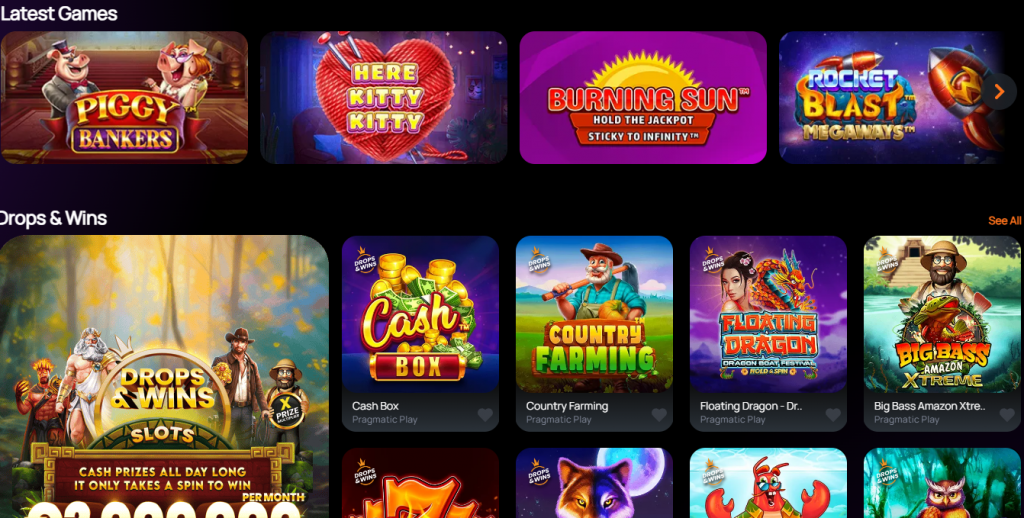
Task: Open See All for Drops & Wins
Action: pyautogui.click(x=1004, y=221)
